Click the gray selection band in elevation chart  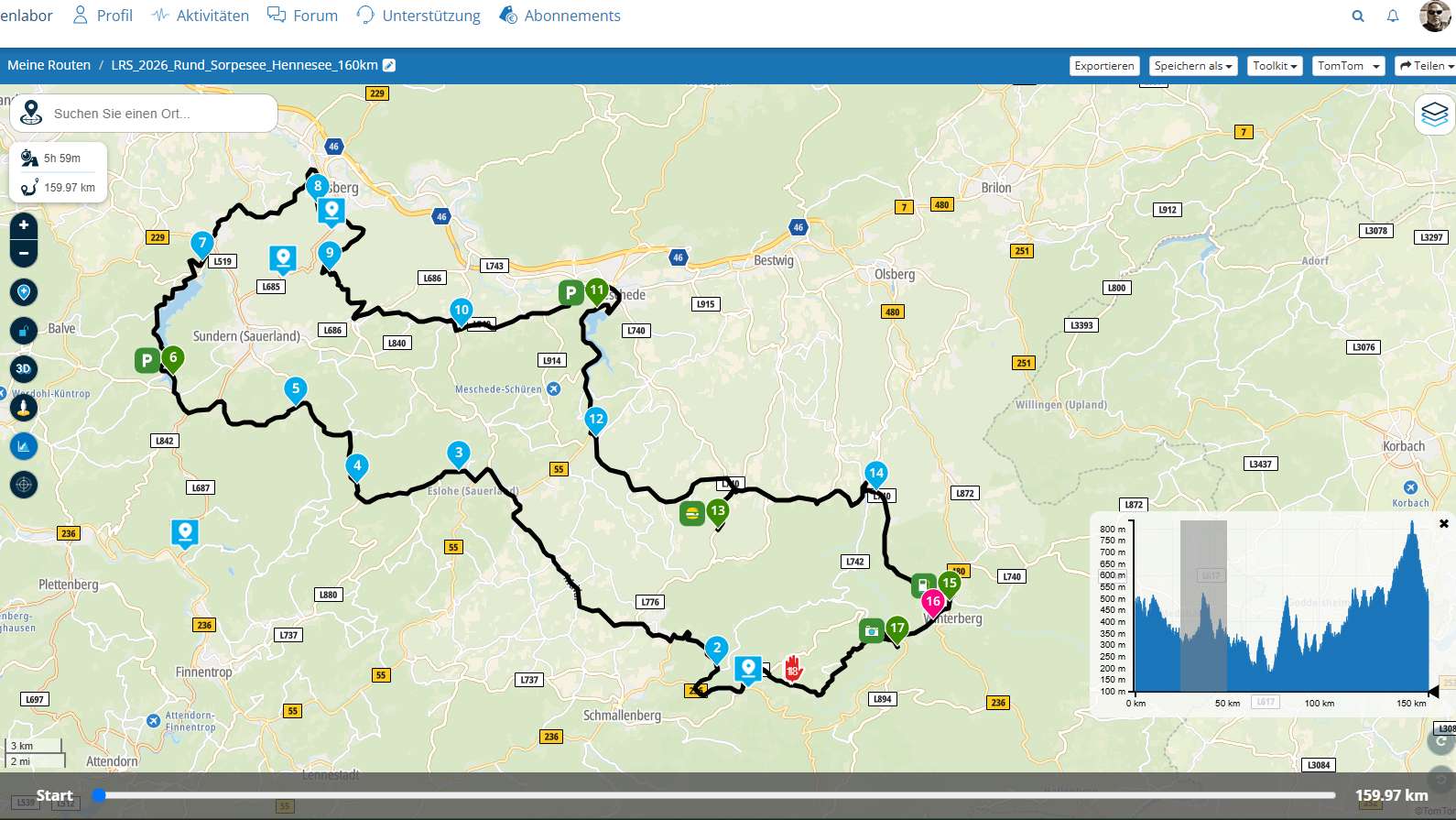[1203, 606]
